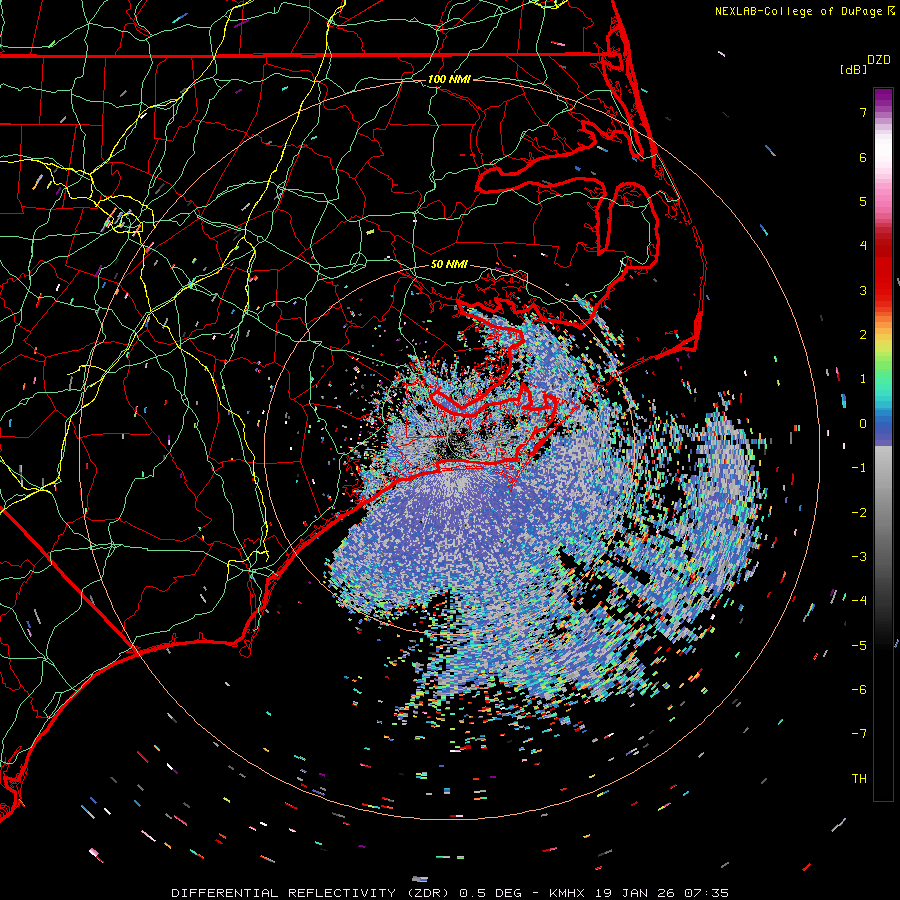Click the -1 value on color scale
Screen dimensions: 900x900
click(x=859, y=468)
